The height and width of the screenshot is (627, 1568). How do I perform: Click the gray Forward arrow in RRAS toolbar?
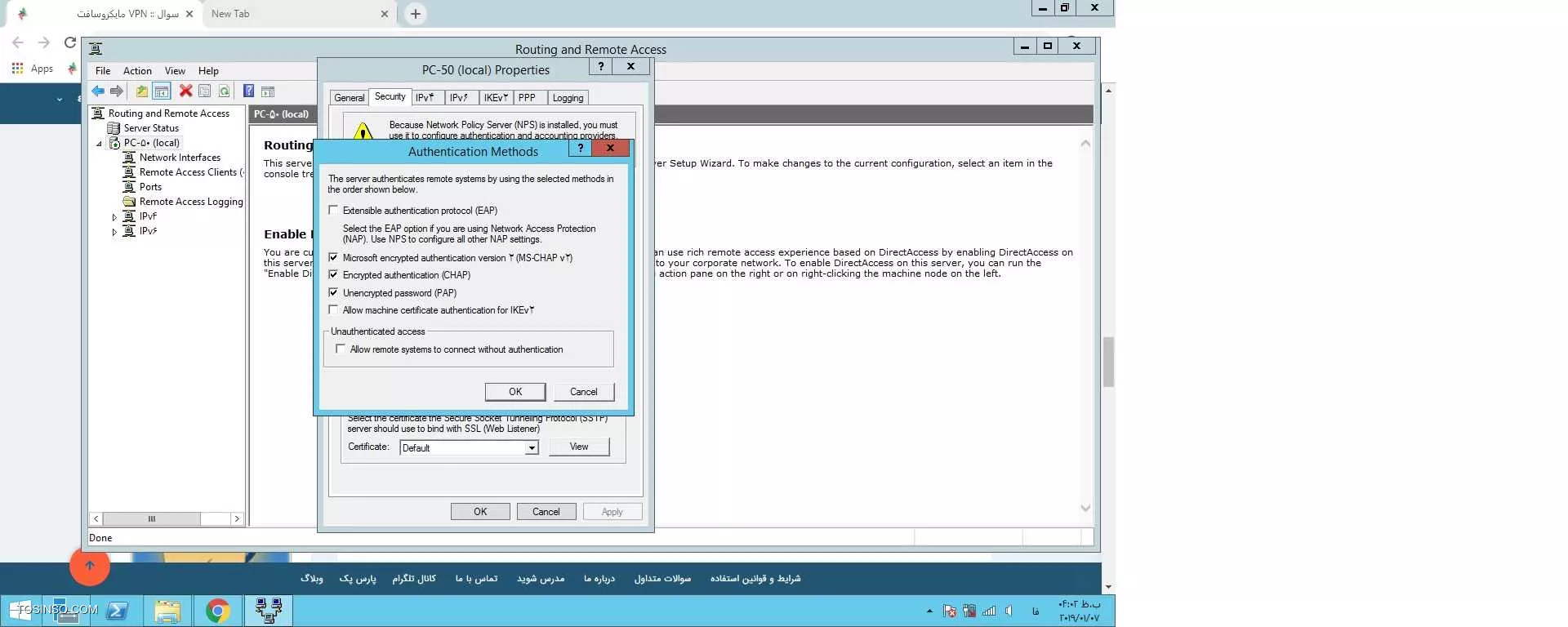[x=117, y=91]
